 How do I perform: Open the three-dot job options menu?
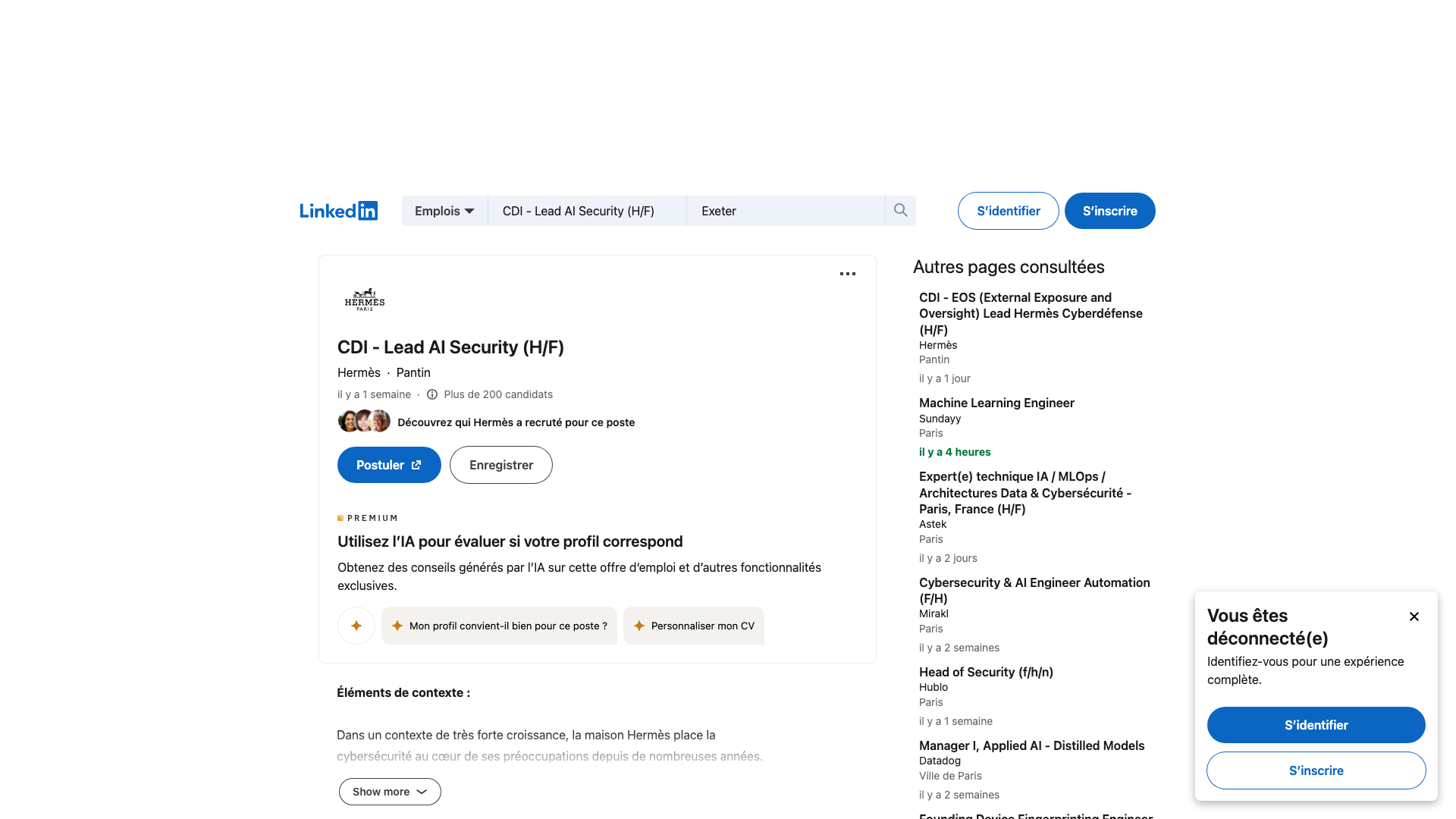pos(848,274)
